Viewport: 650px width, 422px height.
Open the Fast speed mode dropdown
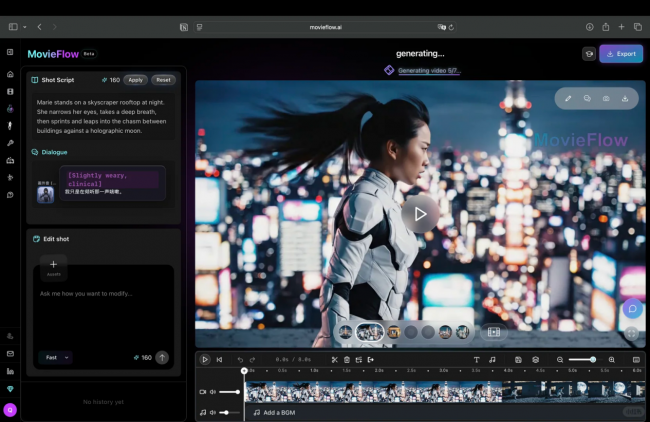[x=55, y=357]
